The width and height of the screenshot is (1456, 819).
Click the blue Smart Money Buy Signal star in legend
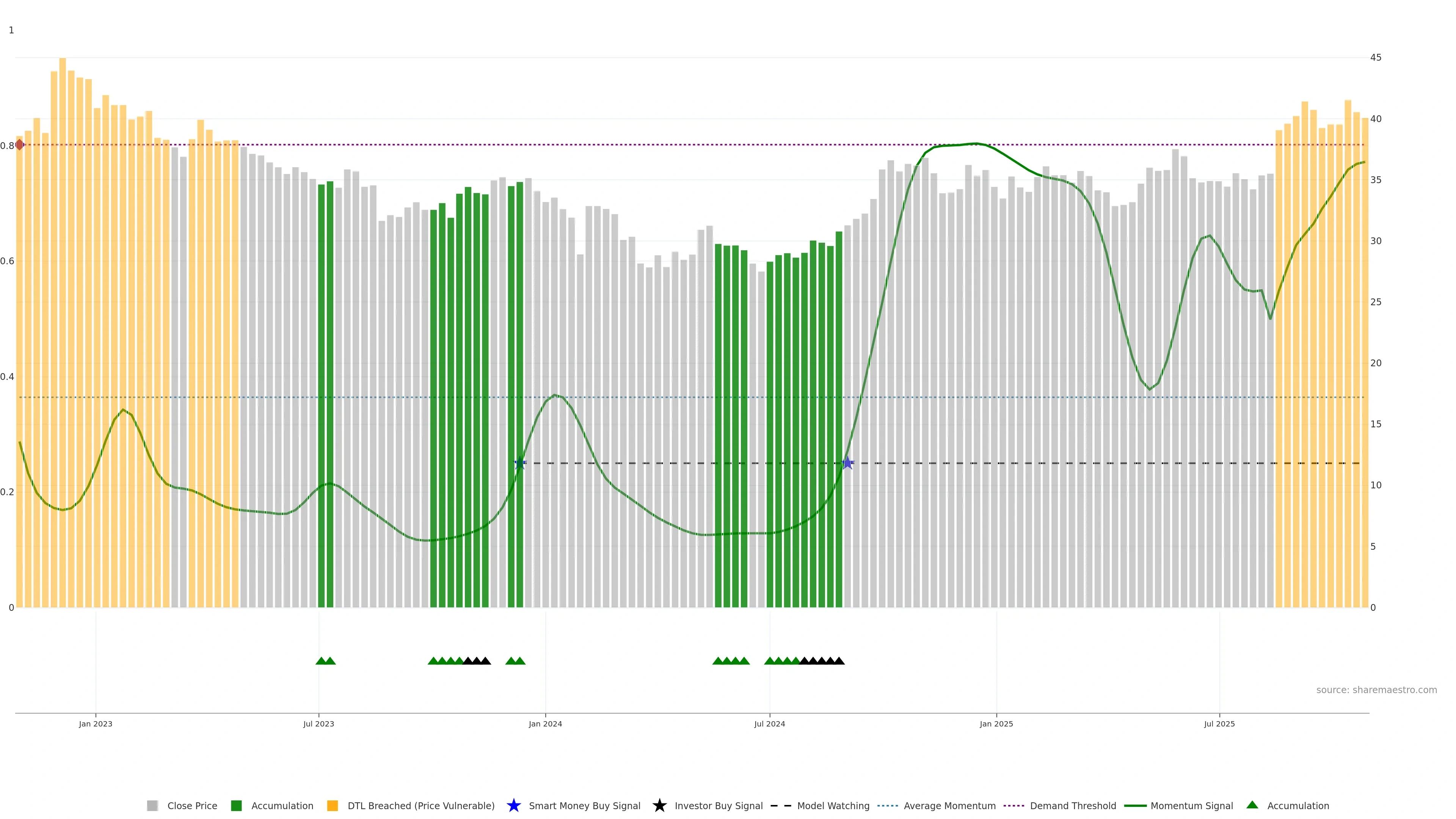click(x=513, y=805)
